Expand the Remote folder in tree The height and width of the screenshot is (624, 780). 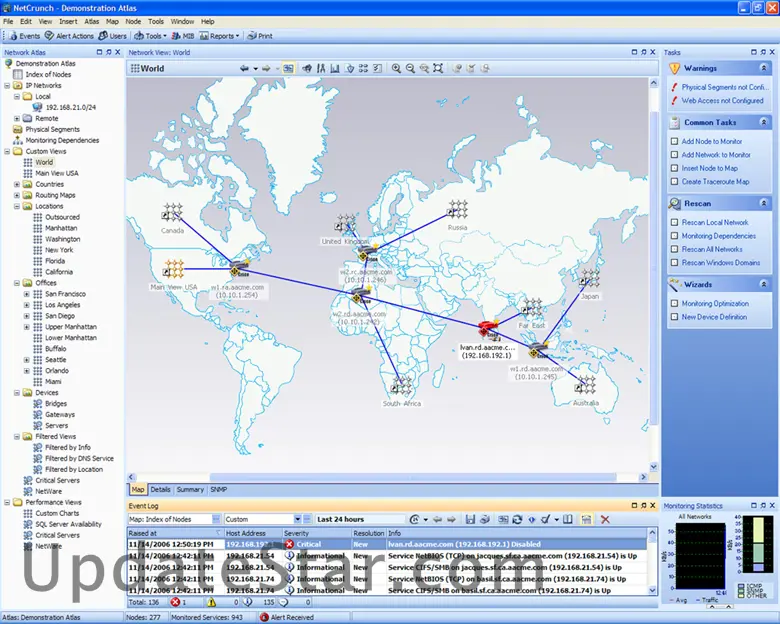click(17, 118)
